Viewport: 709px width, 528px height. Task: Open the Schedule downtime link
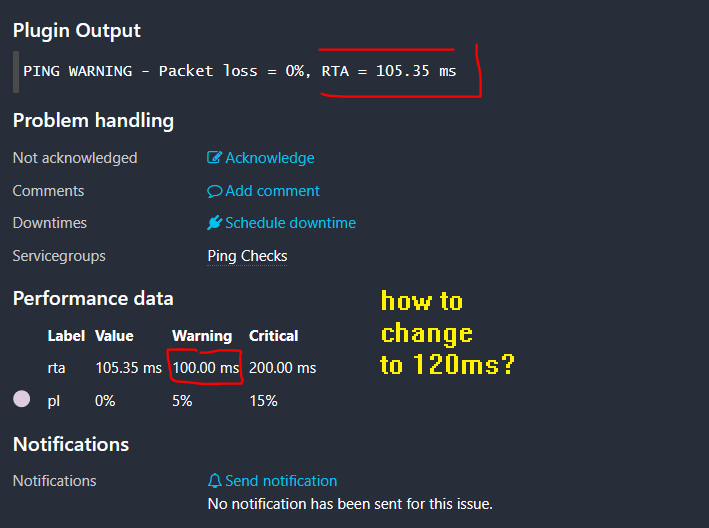pos(290,223)
